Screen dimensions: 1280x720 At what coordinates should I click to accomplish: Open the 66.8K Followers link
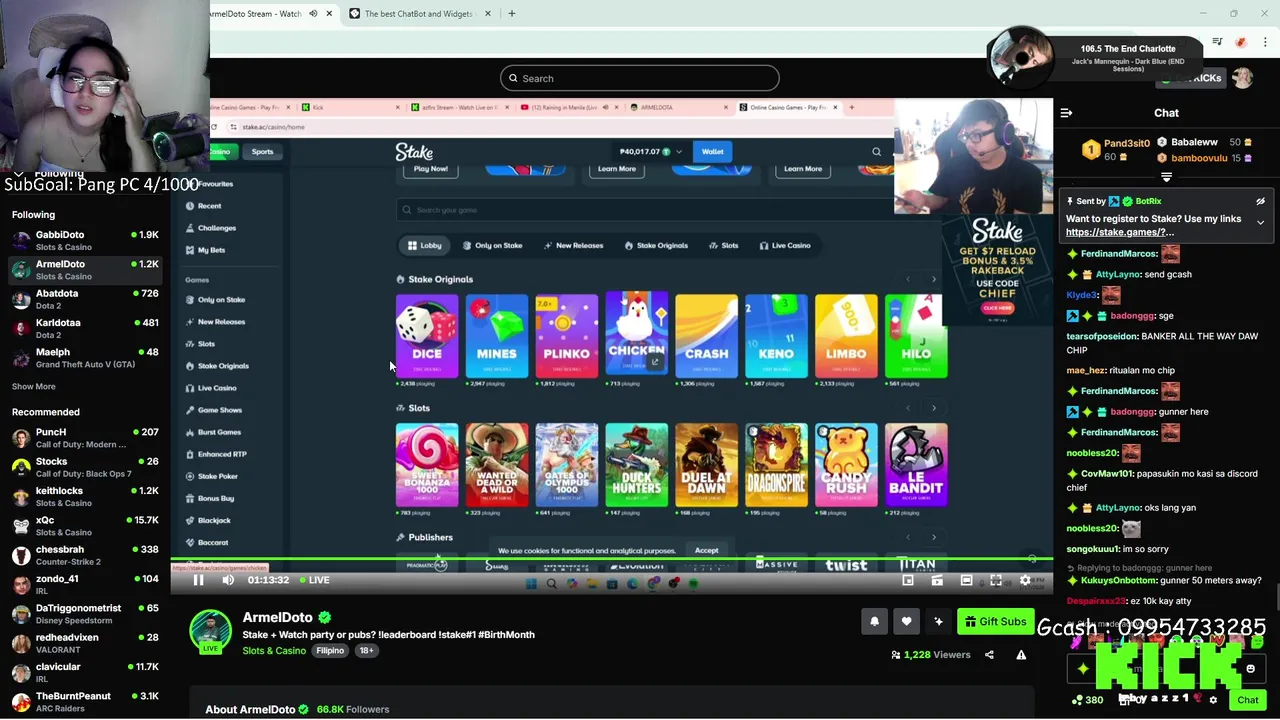pos(353,709)
